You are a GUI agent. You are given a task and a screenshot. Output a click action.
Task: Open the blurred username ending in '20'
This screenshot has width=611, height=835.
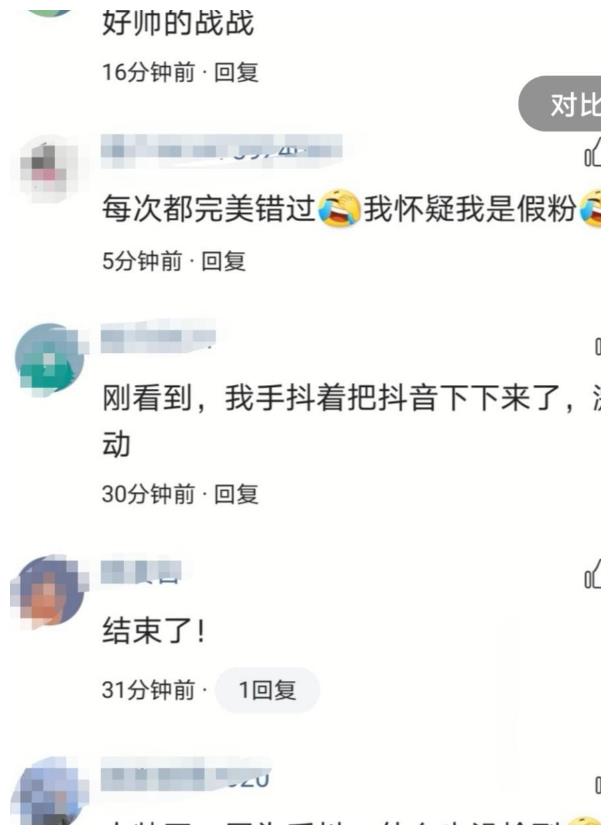tap(185, 779)
